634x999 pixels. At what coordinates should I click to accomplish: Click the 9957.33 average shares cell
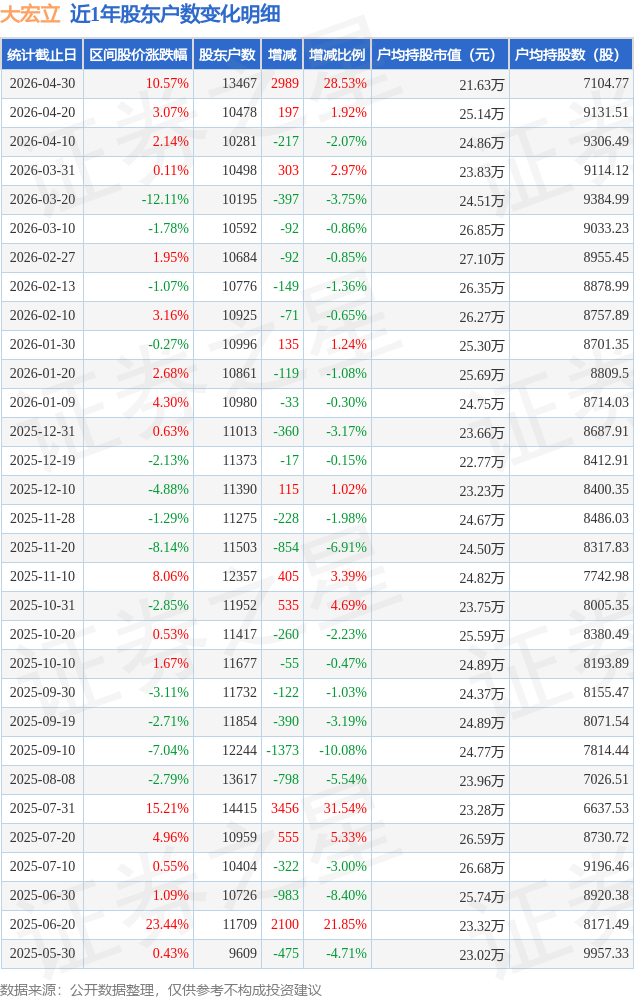[606, 953]
